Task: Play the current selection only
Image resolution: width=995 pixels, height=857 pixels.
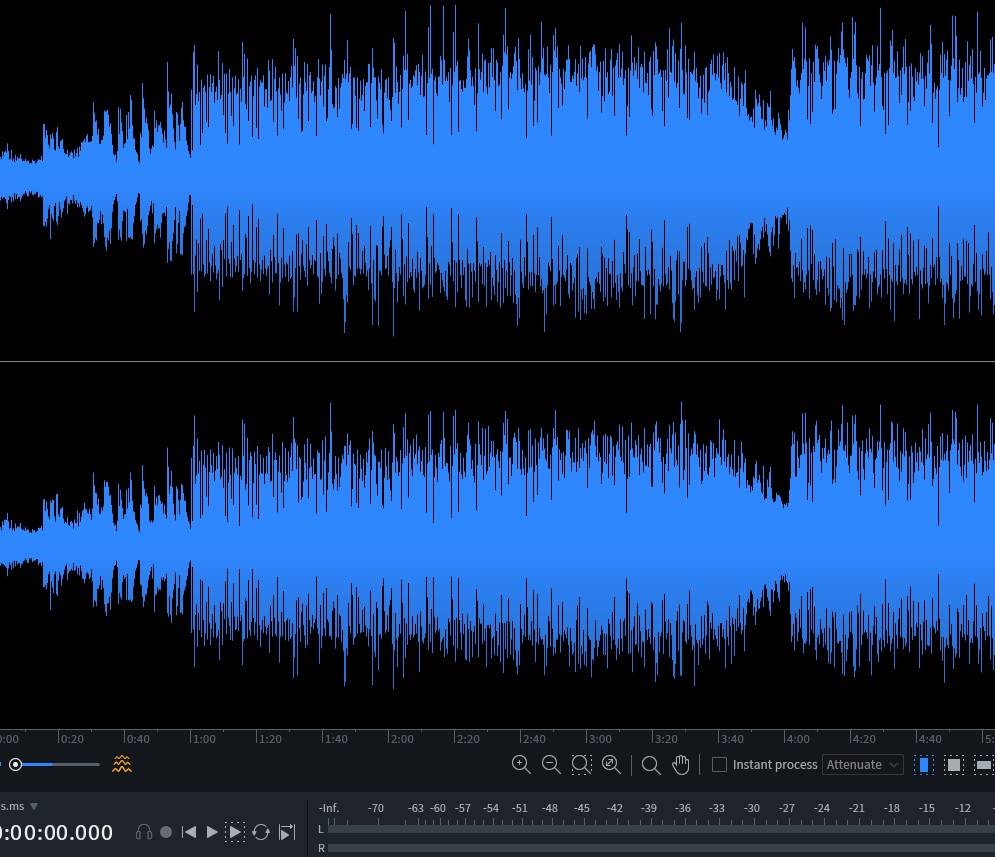Action: [x=235, y=832]
